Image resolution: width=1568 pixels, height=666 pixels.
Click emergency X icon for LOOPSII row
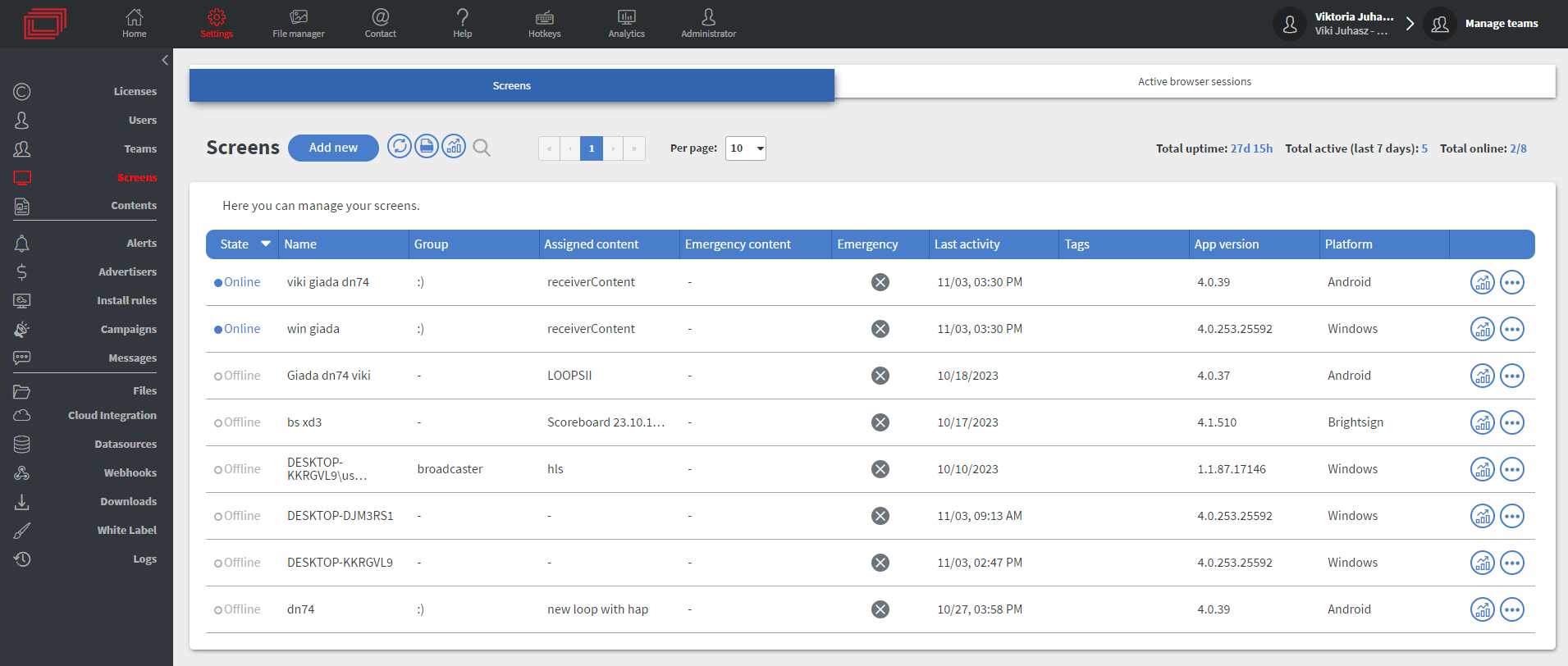[x=880, y=376]
